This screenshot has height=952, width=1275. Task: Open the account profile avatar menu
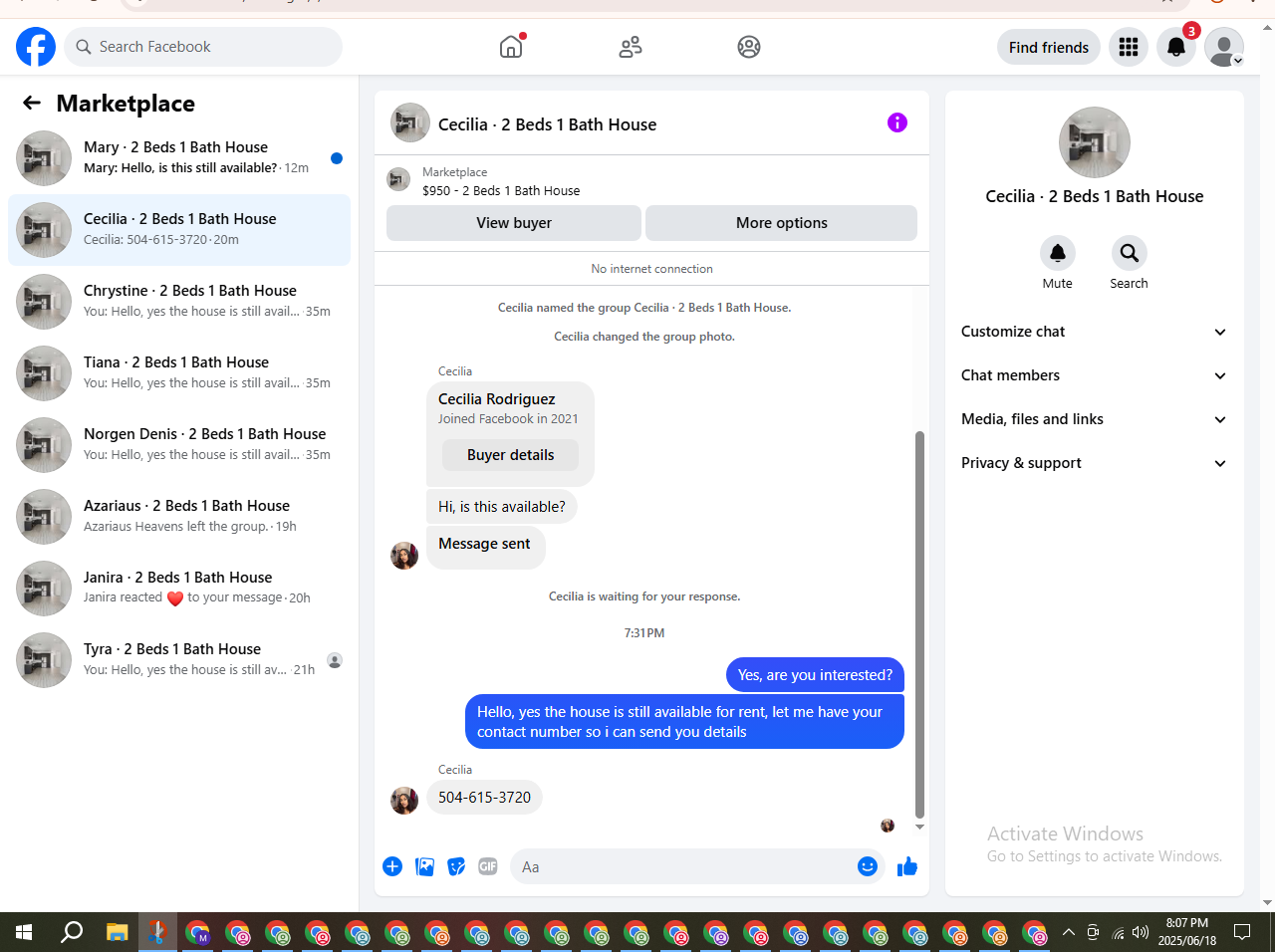(x=1224, y=47)
